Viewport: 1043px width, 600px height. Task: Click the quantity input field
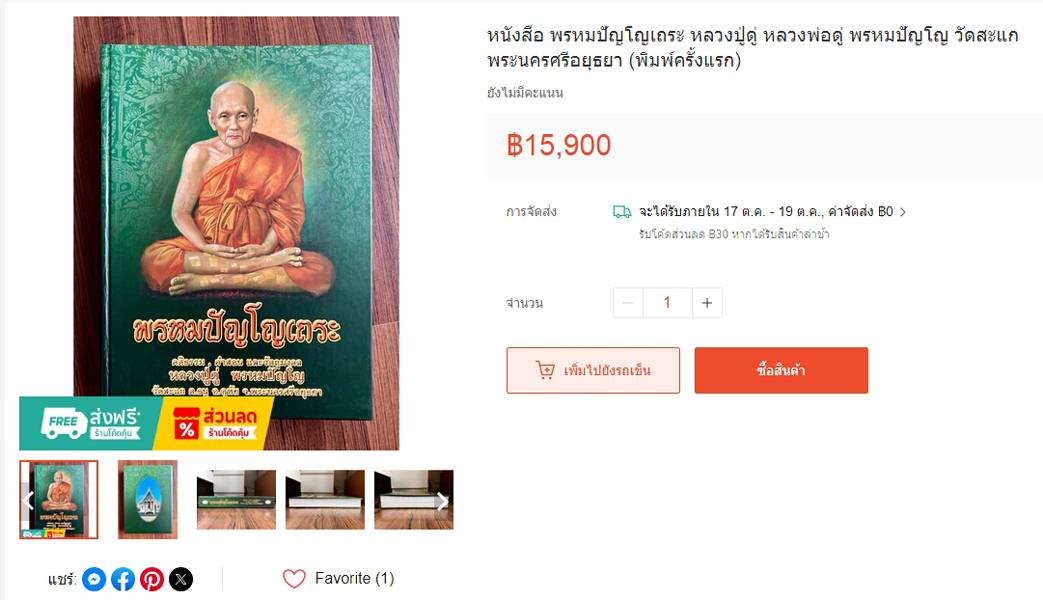pos(667,303)
